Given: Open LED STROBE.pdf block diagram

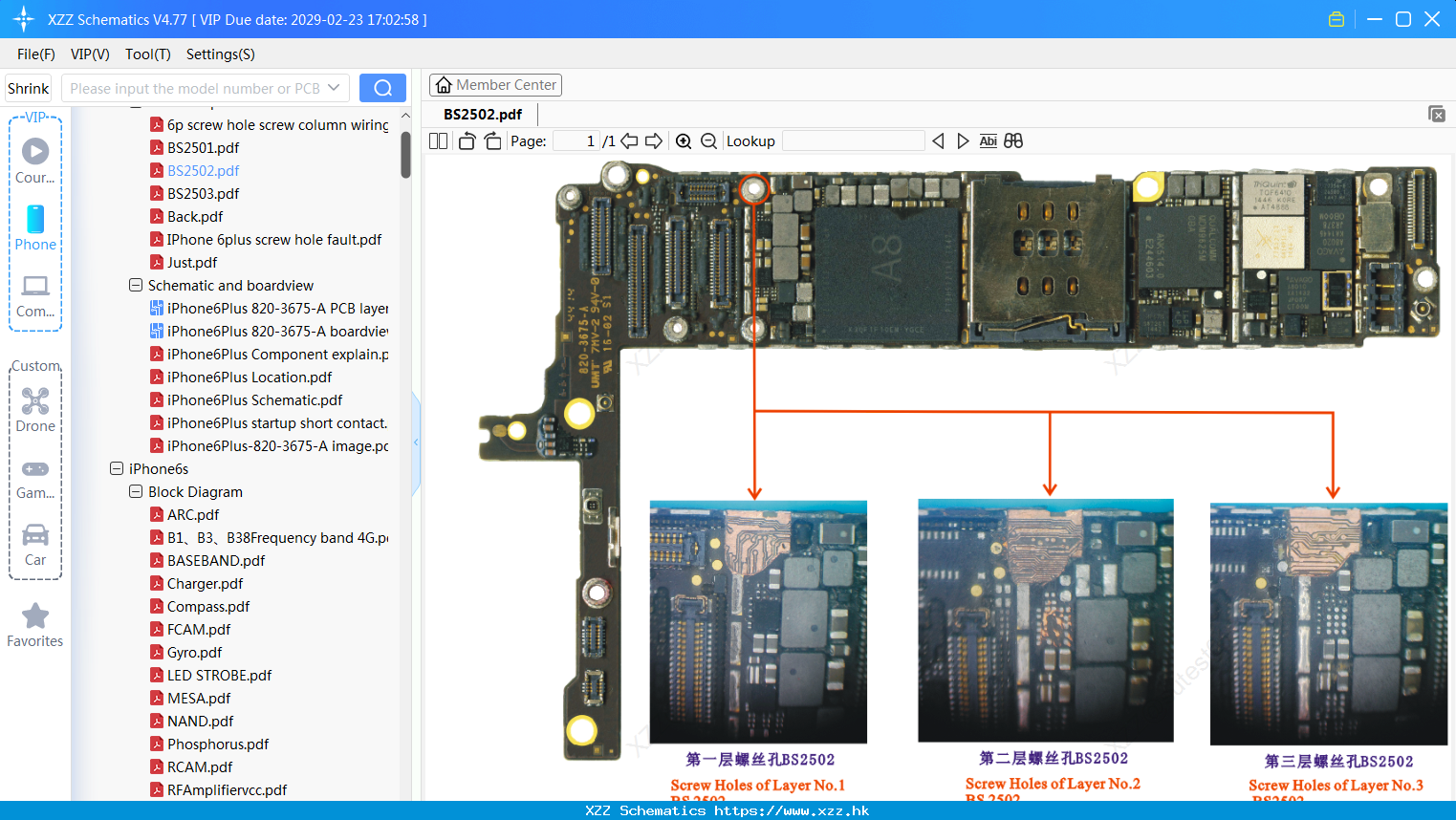Looking at the screenshot, I should point(219,675).
